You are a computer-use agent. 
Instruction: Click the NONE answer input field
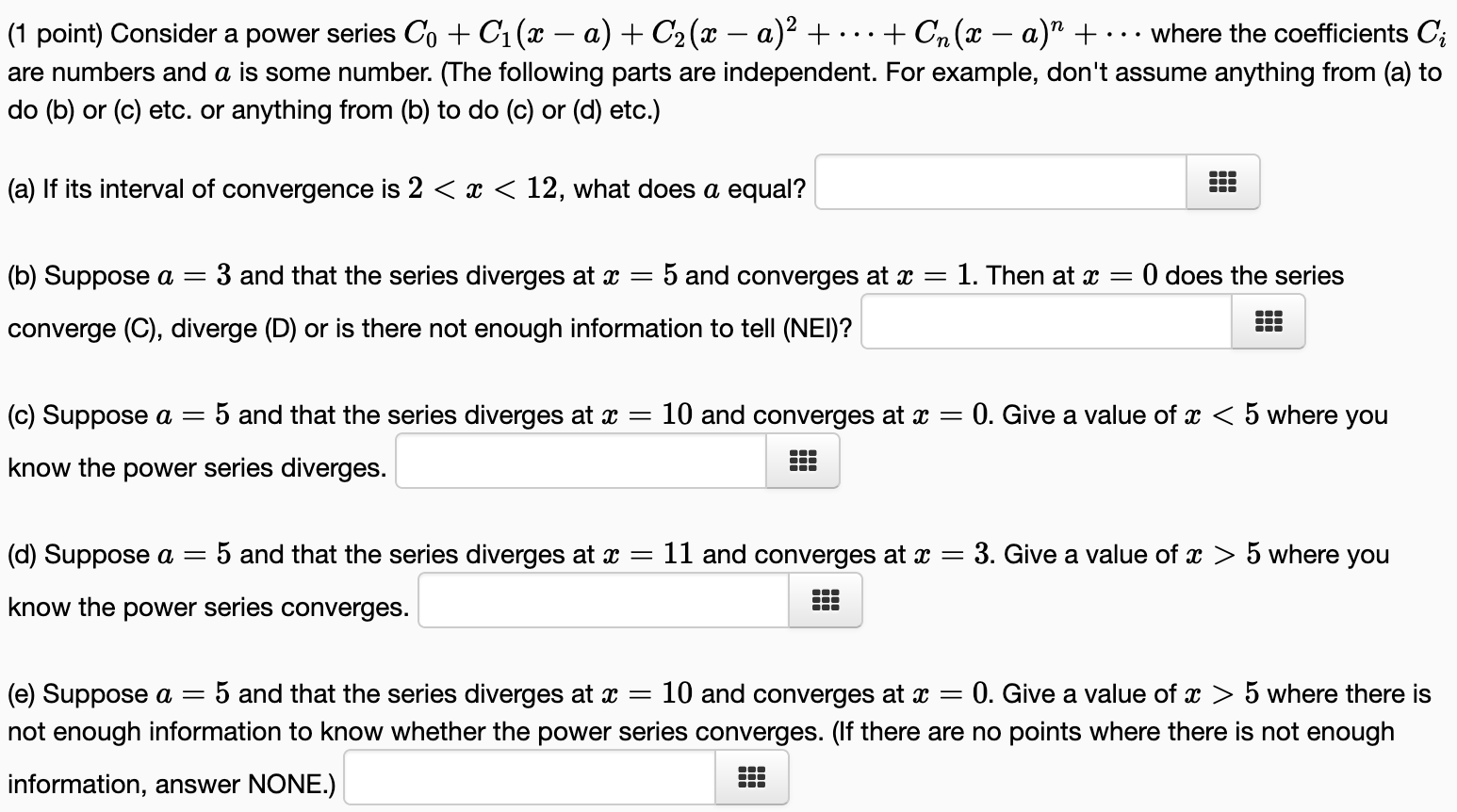528,777
